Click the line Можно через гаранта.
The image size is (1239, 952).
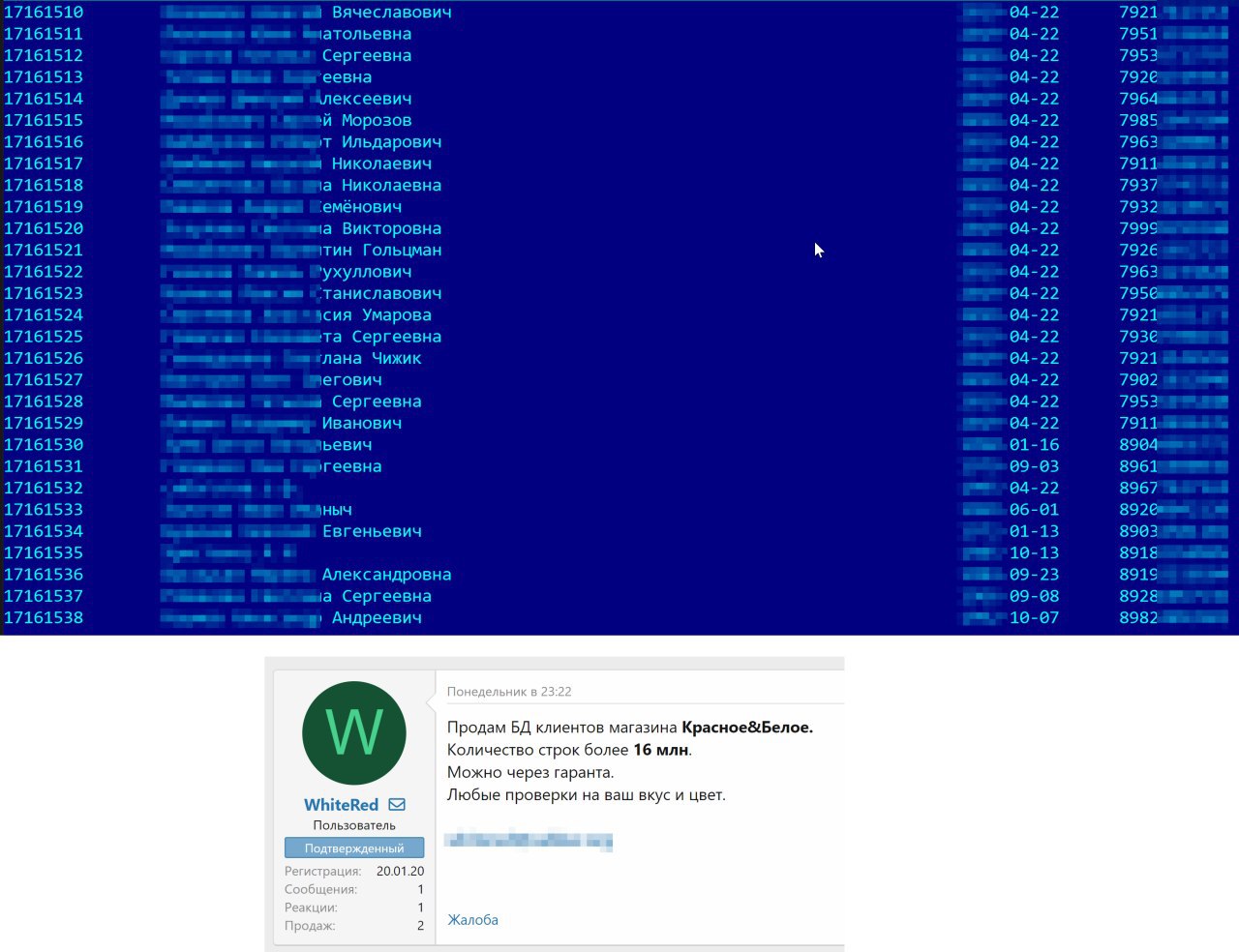click(x=530, y=772)
